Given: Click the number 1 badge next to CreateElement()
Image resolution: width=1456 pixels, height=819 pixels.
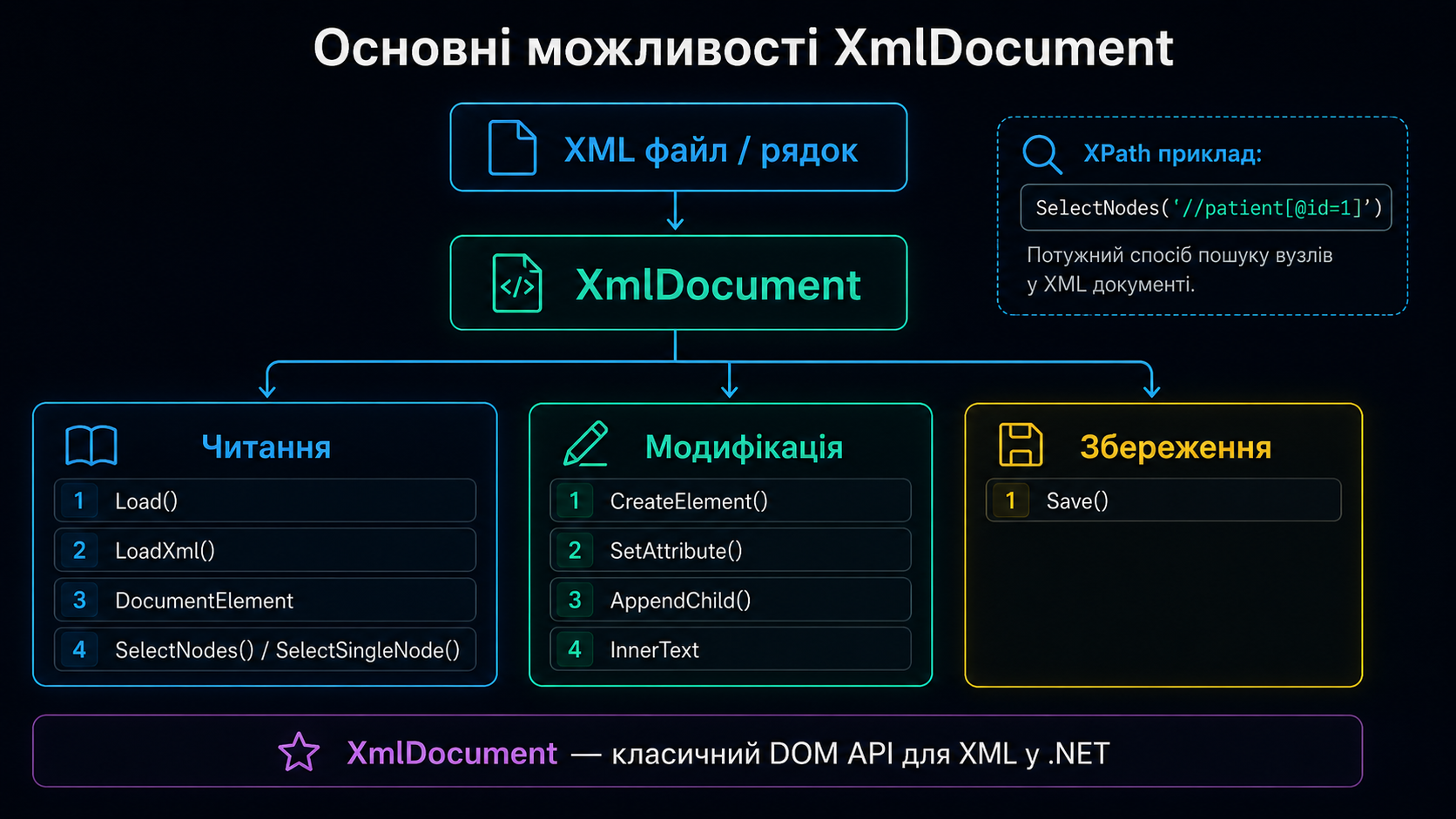Looking at the screenshot, I should coord(575,500).
